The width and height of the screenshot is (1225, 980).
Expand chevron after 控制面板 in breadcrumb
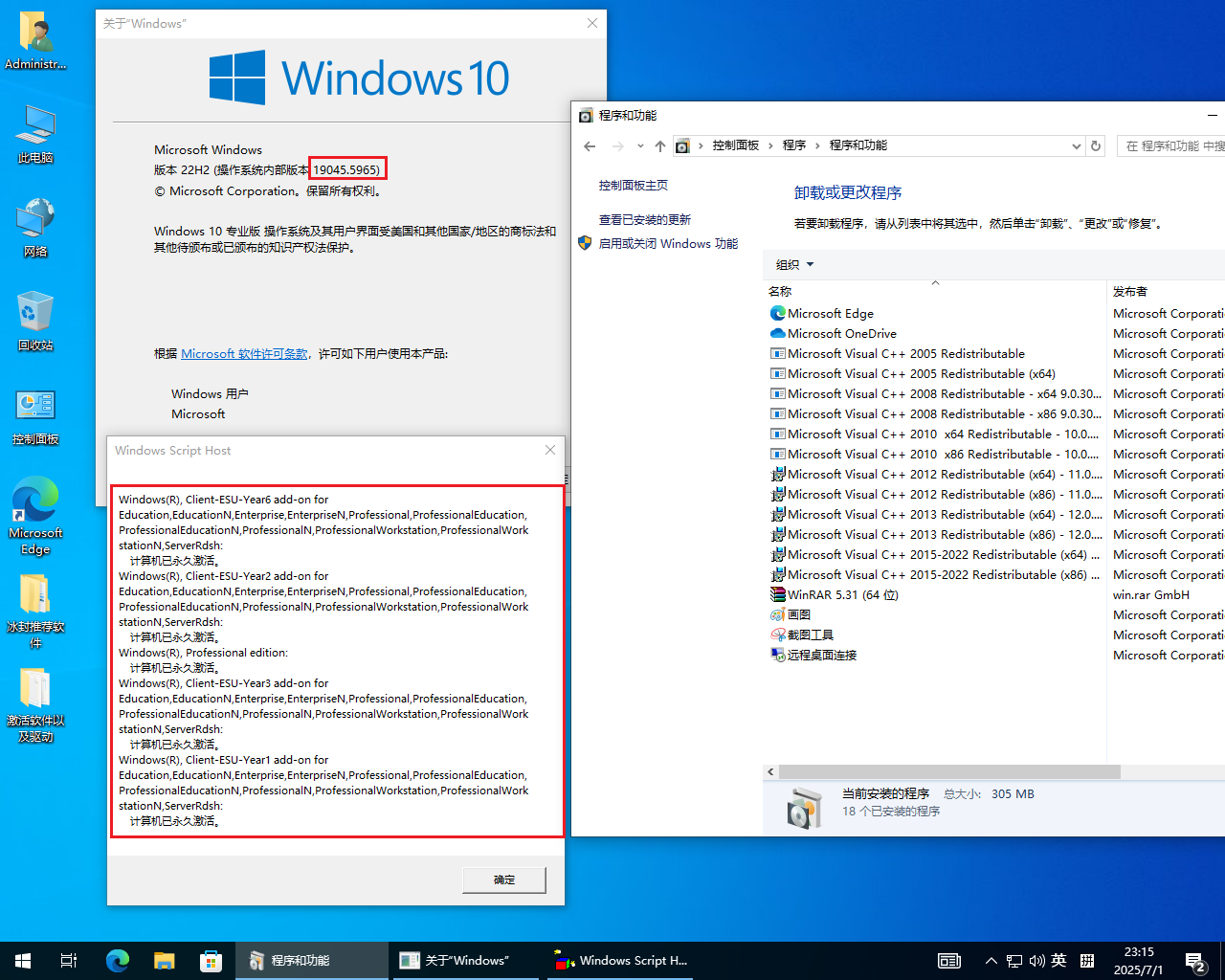[770, 145]
